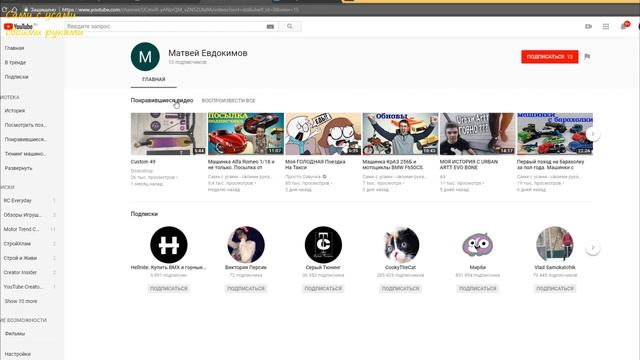Open the ГОЛОДНАЯ Поездка video thumbnail
The height and width of the screenshot is (360, 640).
pyautogui.click(x=323, y=134)
